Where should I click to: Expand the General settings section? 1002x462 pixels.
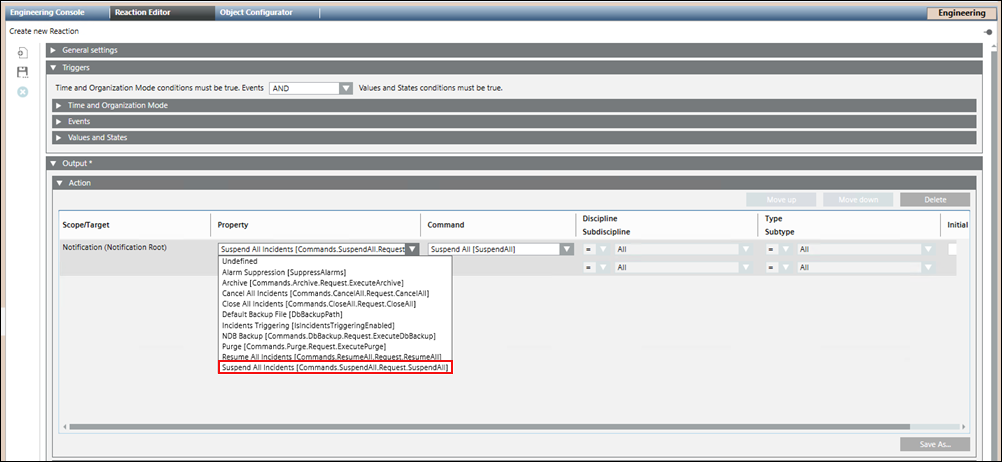(x=53, y=50)
